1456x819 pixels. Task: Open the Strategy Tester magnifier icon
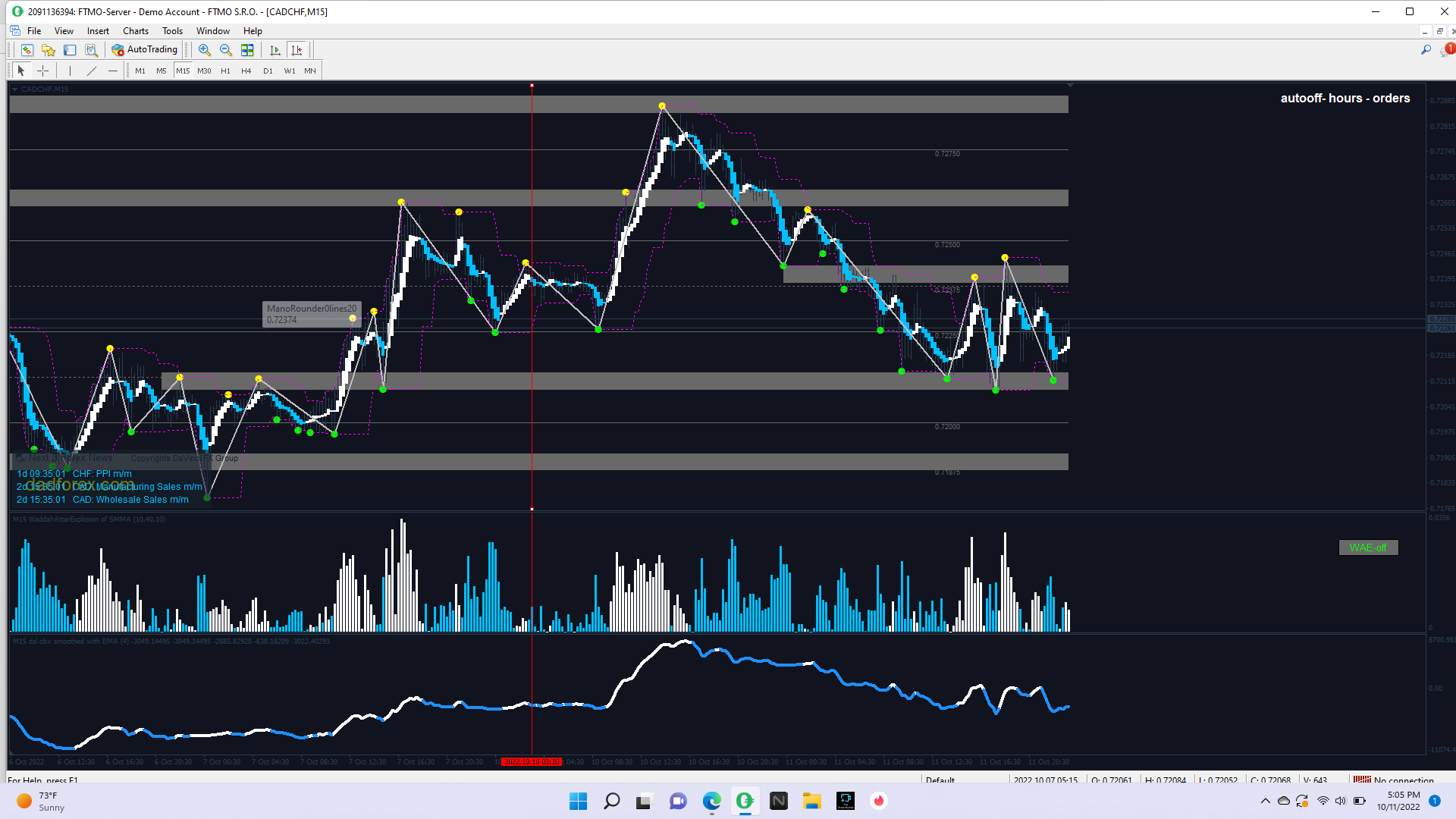point(91,50)
